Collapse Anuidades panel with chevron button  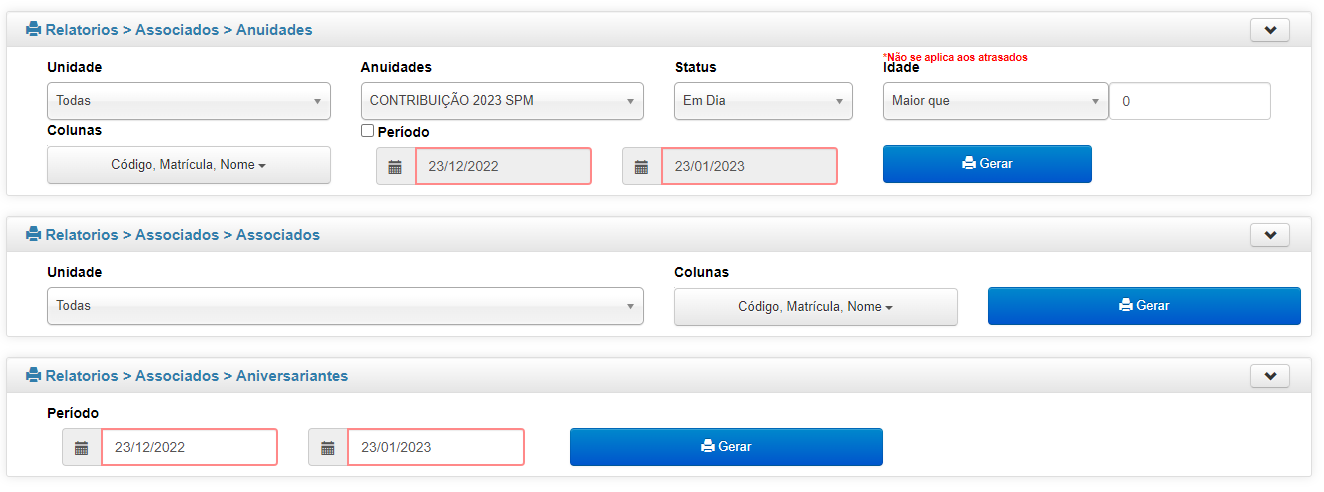[1270, 30]
